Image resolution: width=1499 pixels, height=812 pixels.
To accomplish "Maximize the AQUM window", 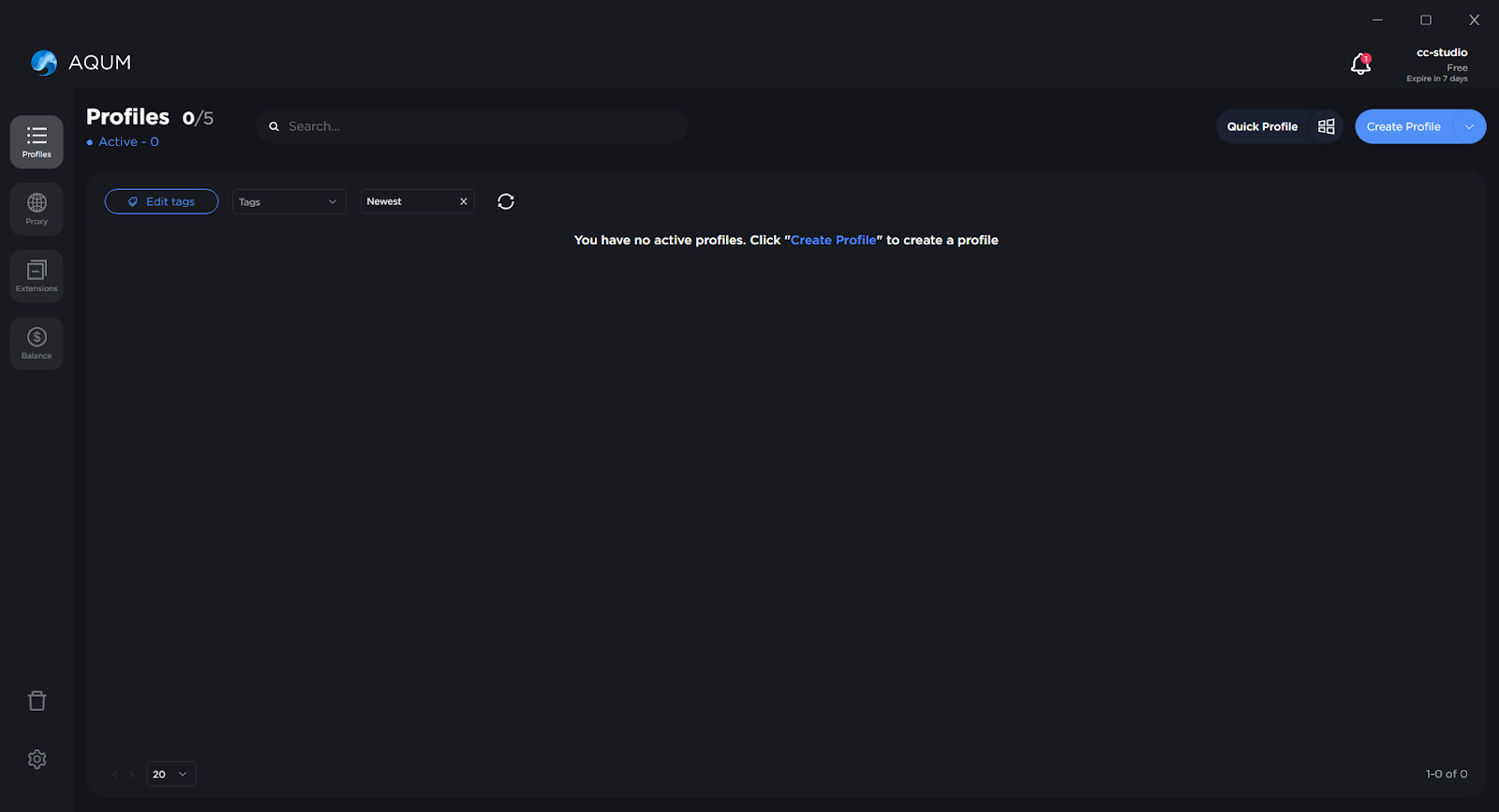I will coord(1426,20).
